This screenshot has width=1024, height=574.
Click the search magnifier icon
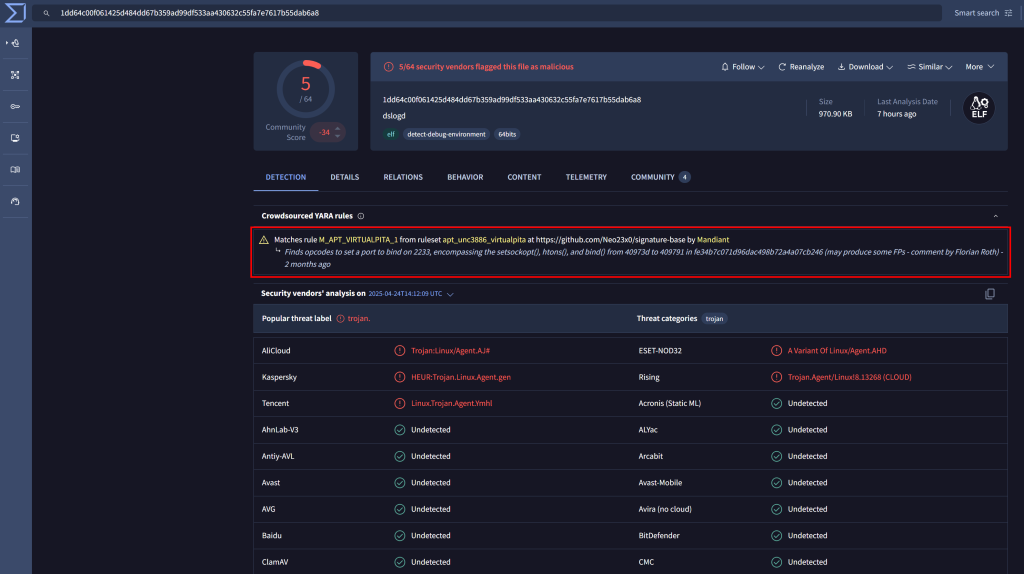(x=46, y=13)
